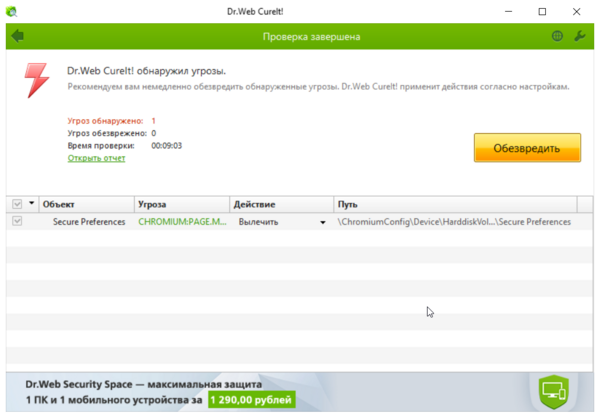Open the Вылечить action dropdown
This screenshot has height=417, width=600.
[x=282, y=222]
